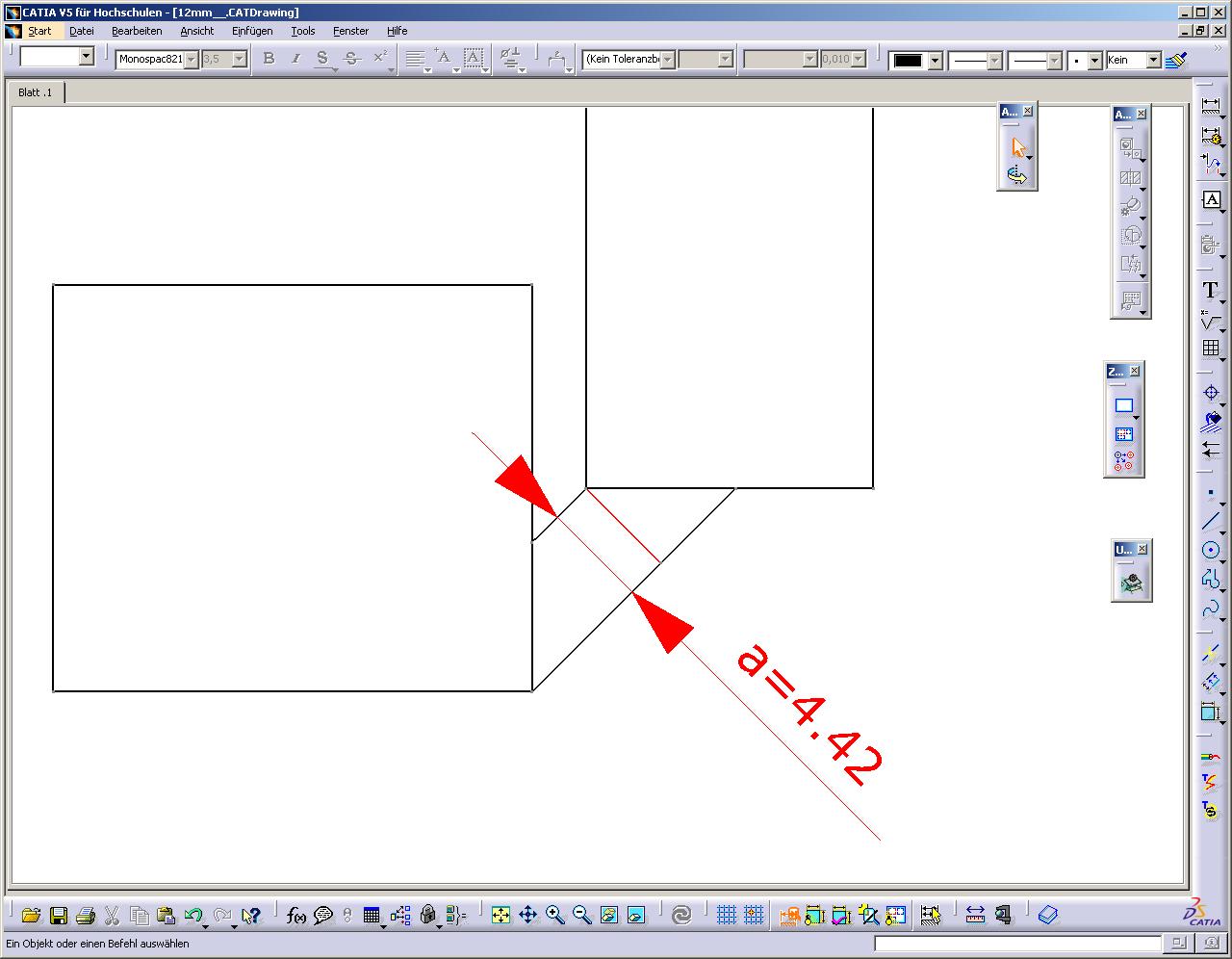Select the Circle drawing tool
The height and width of the screenshot is (959, 1232).
1211,550
